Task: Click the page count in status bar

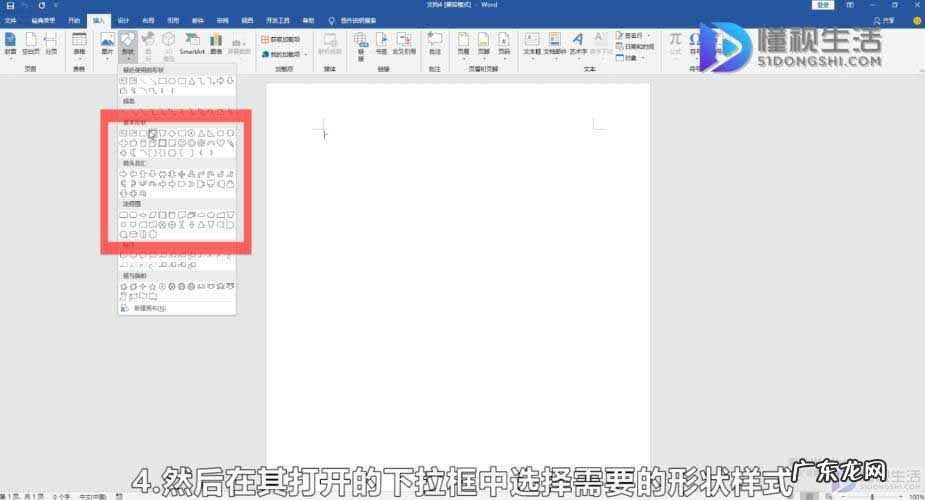Action: point(22,496)
